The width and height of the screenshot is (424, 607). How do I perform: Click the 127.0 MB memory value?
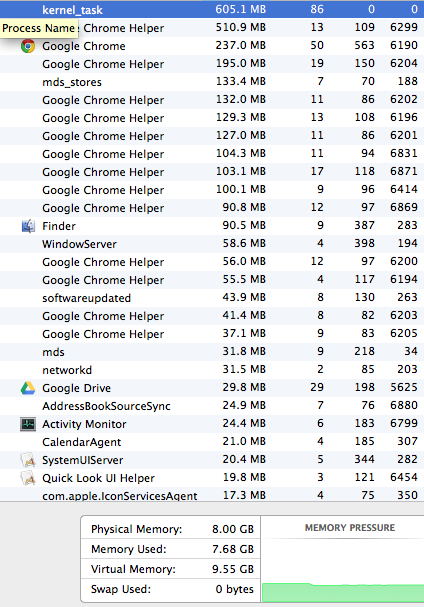click(241, 135)
